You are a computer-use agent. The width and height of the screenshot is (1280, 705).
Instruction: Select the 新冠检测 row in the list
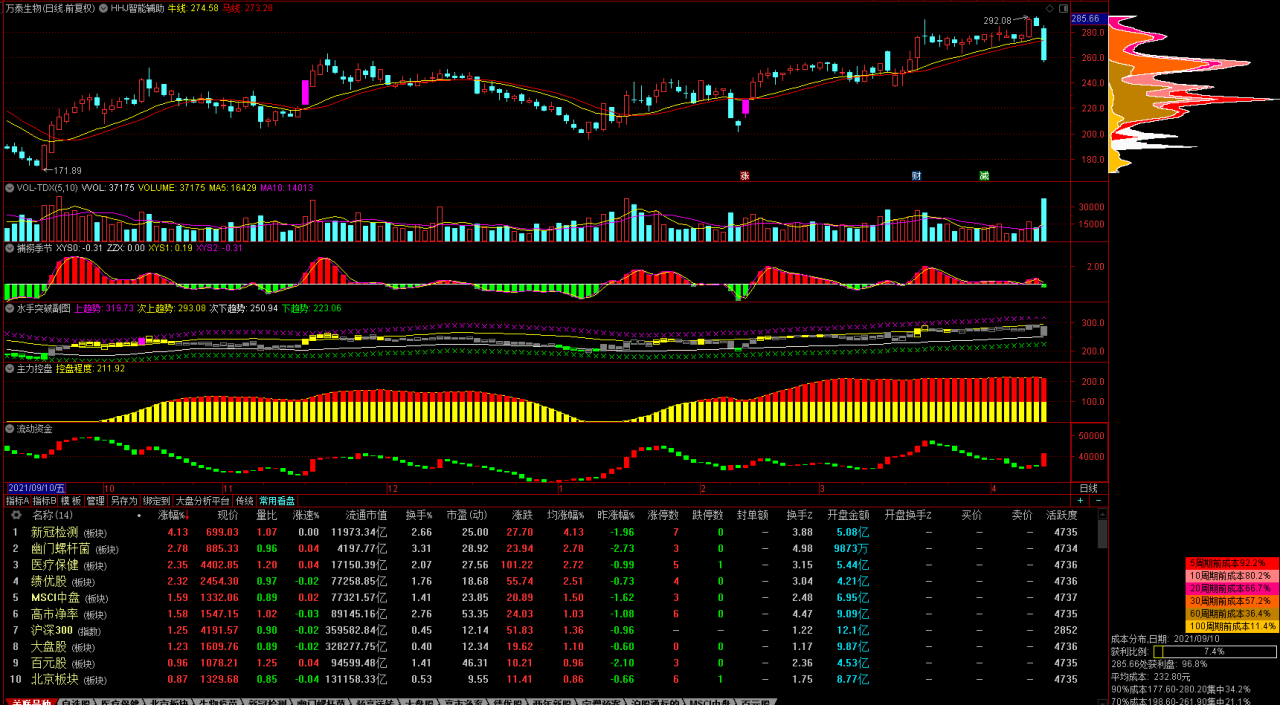(54, 532)
